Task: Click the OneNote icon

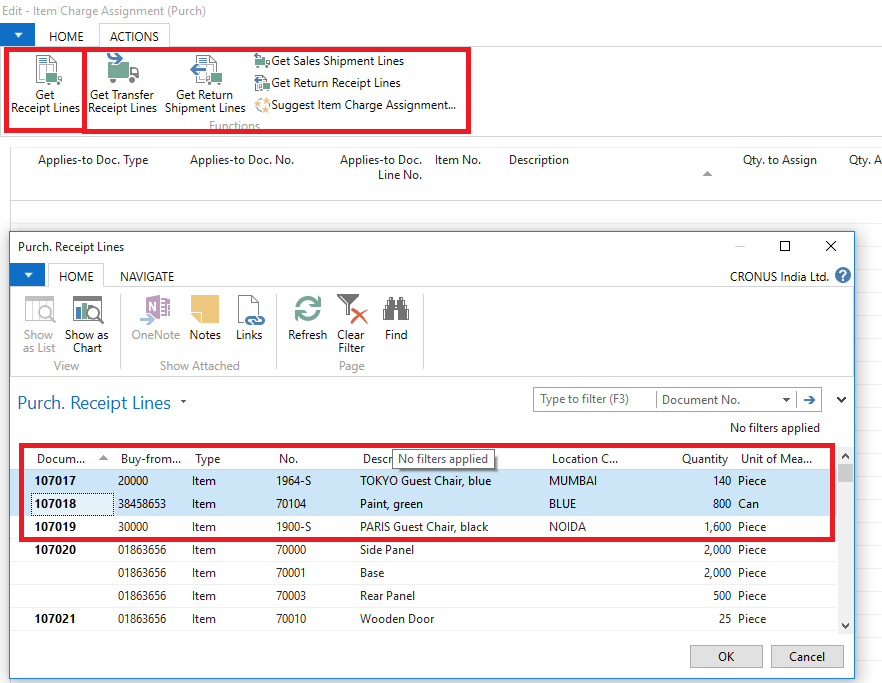Action: [x=156, y=309]
